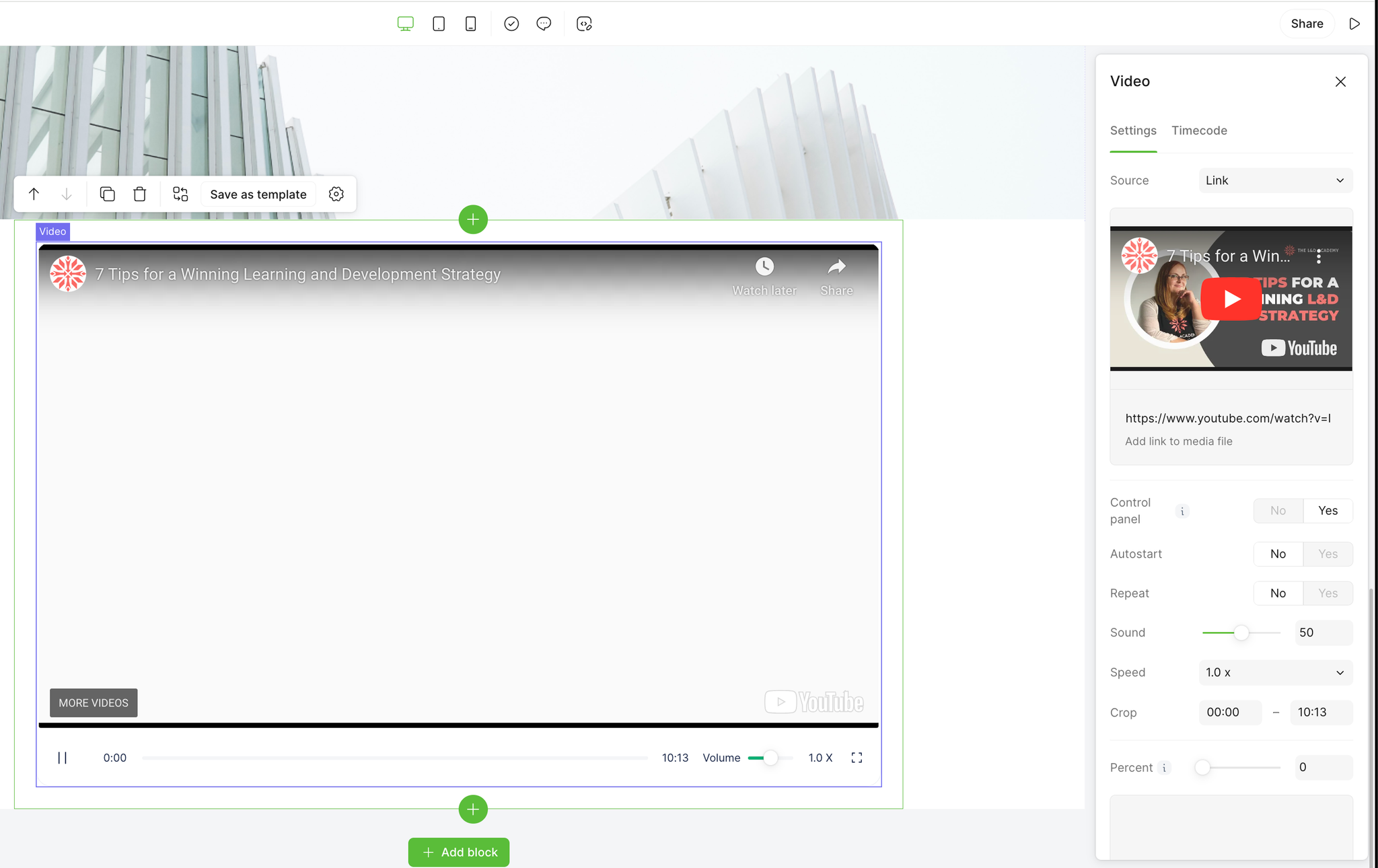
Task: Open the checkmark review icon
Action: click(x=511, y=24)
